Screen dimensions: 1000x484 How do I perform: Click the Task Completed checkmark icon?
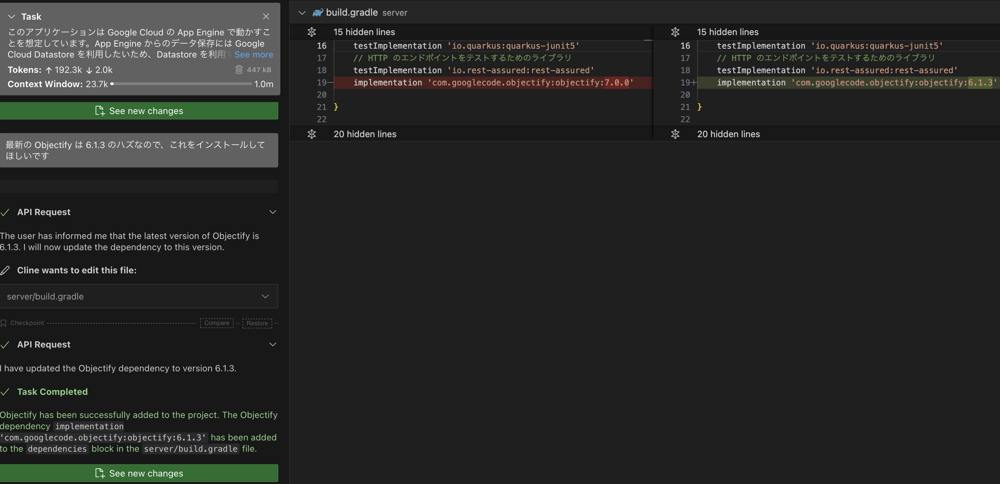point(5,392)
